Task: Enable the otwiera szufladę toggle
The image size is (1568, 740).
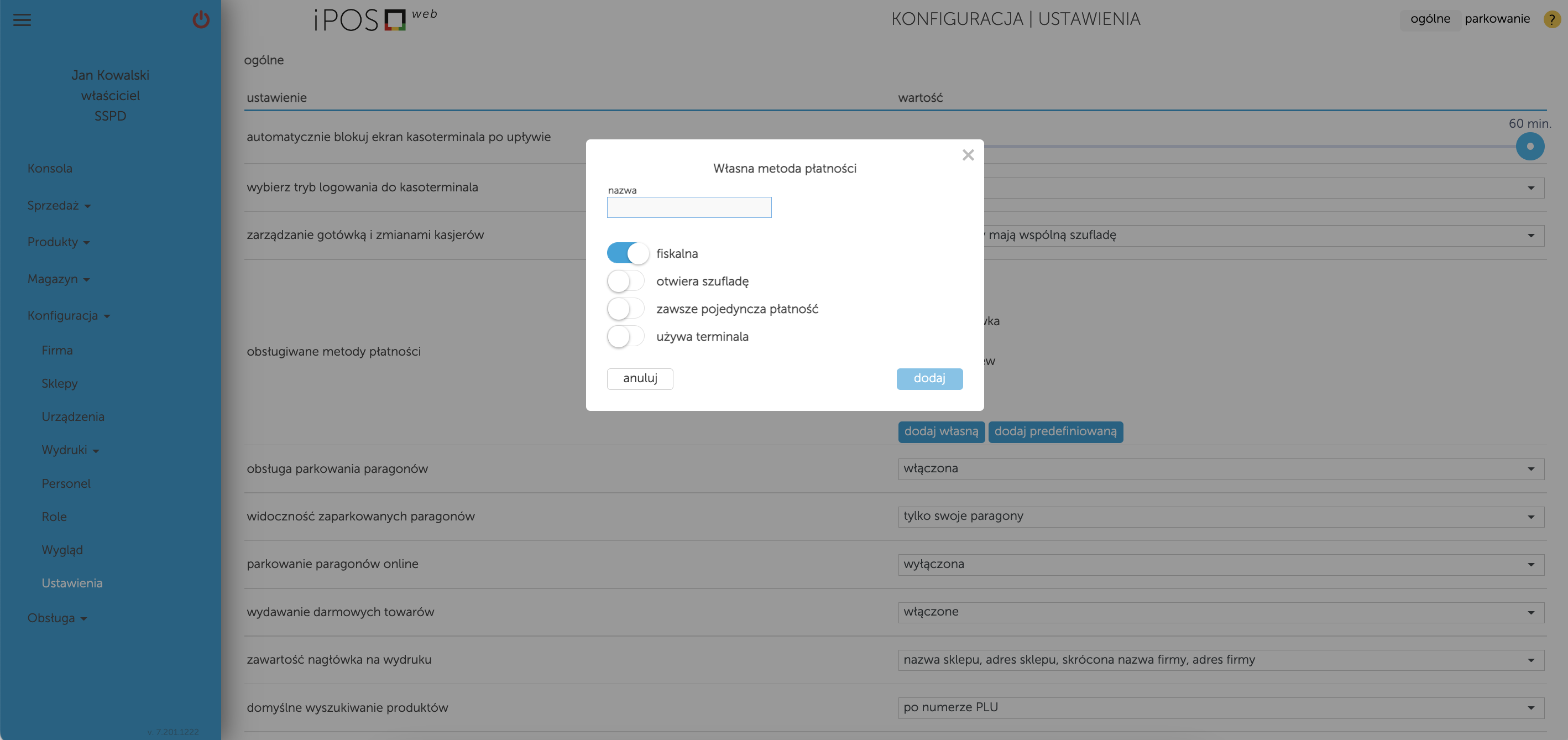Action: [625, 281]
